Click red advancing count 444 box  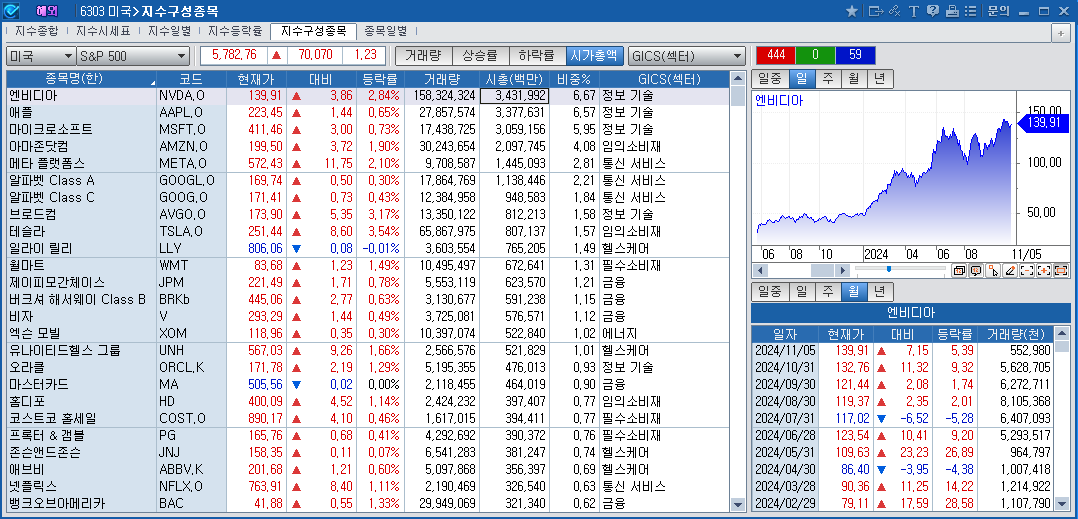tap(776, 56)
